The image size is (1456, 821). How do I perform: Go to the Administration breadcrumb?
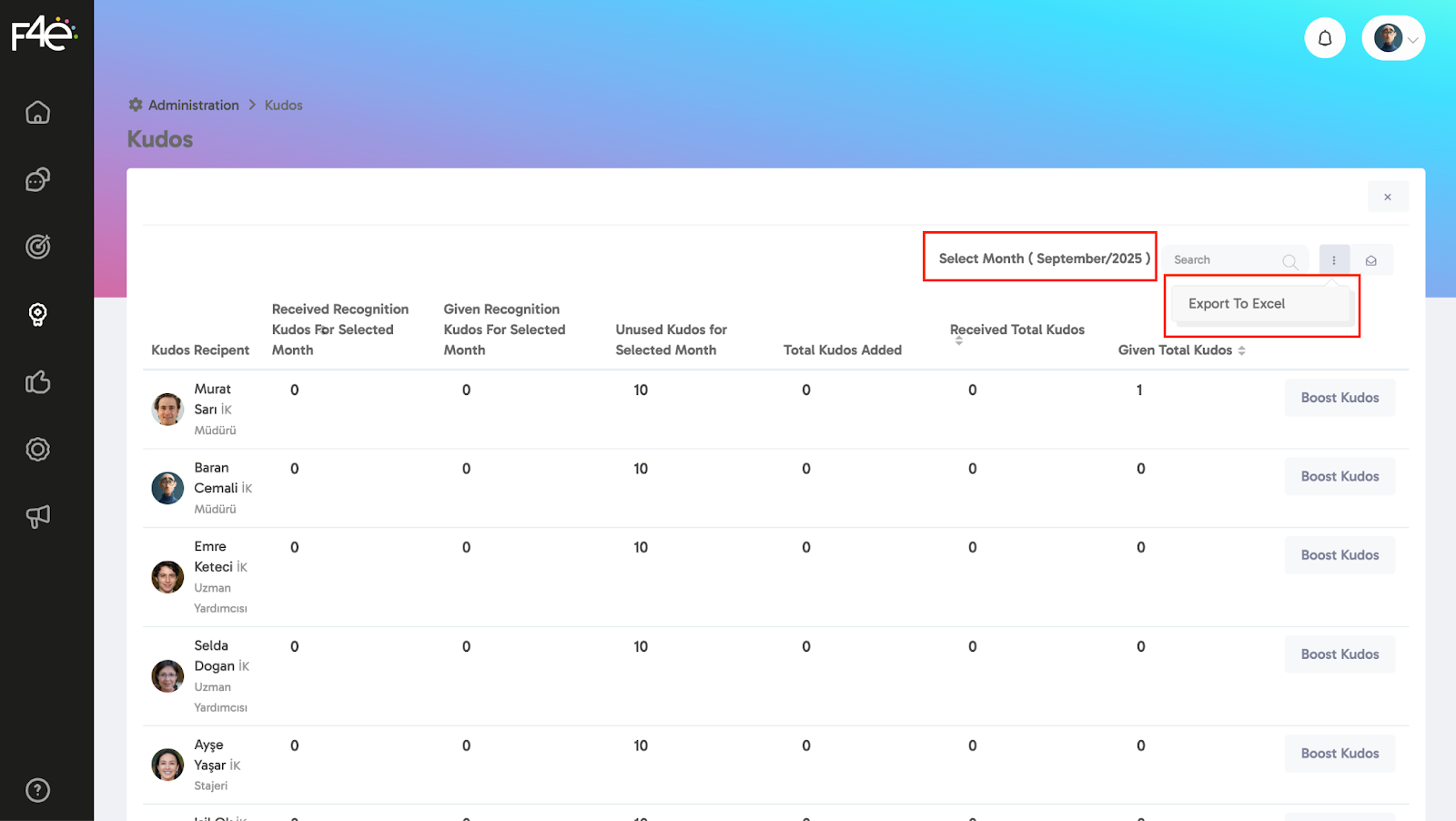coord(193,106)
